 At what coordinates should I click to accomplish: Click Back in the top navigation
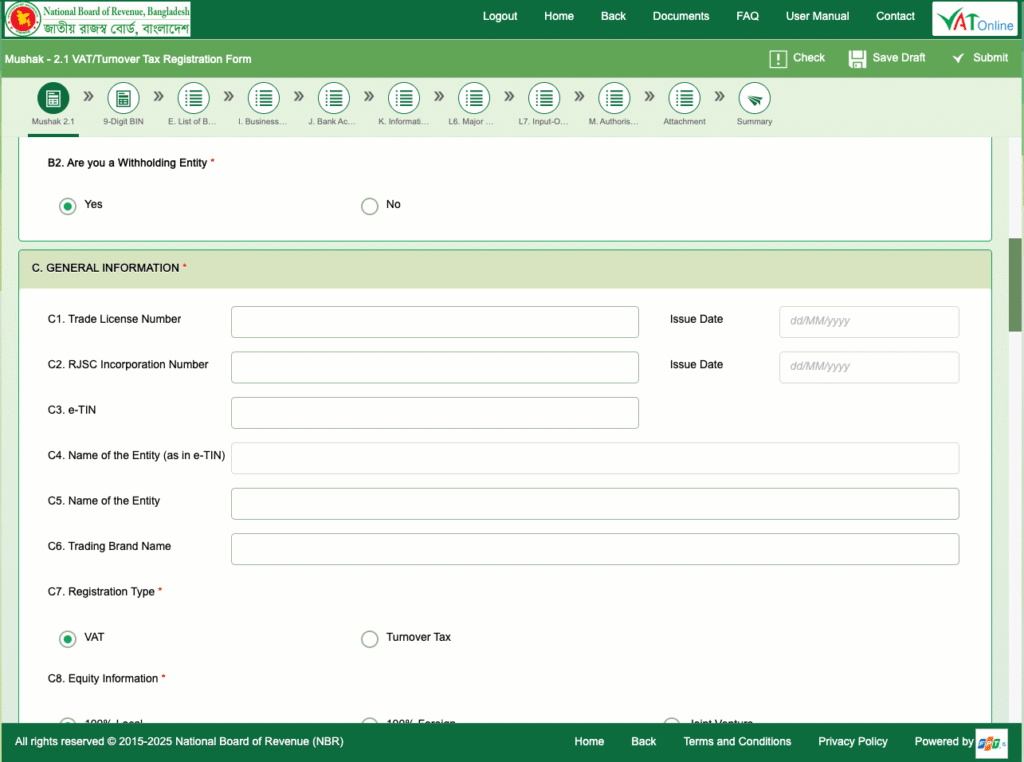pyautogui.click(x=613, y=16)
